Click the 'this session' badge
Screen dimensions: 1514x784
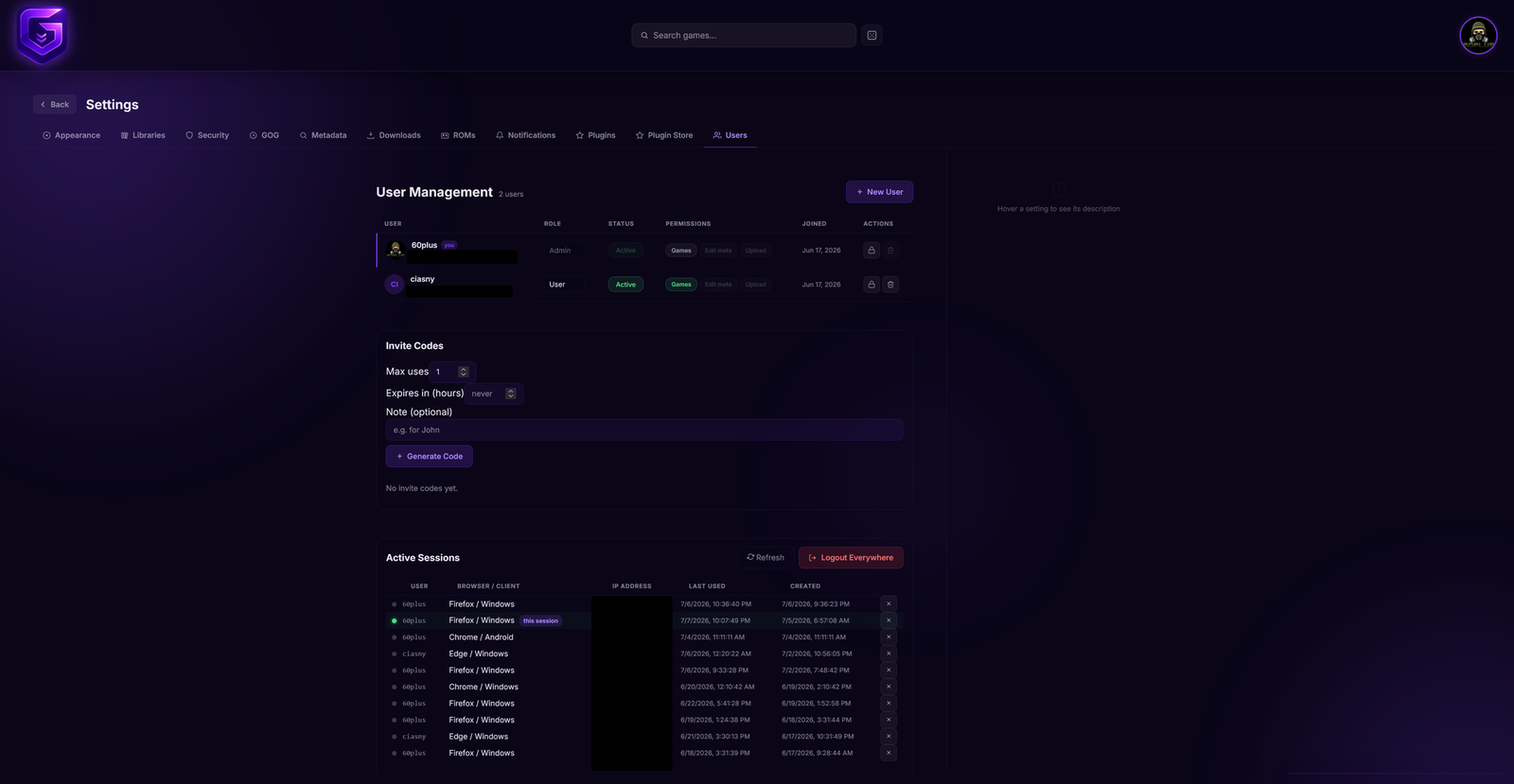coord(540,620)
